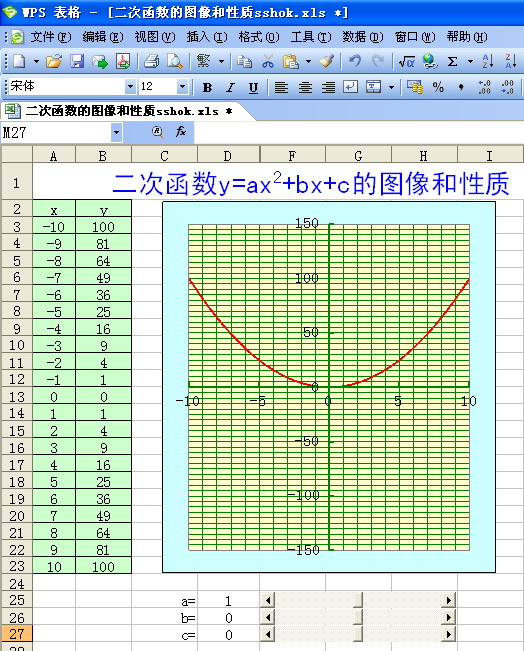The height and width of the screenshot is (651, 524).
Task: Click the hyperlink globe icon
Action: click(430, 61)
